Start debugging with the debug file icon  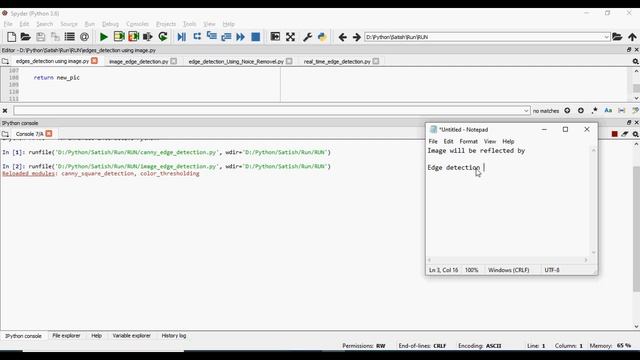[x=182, y=37]
